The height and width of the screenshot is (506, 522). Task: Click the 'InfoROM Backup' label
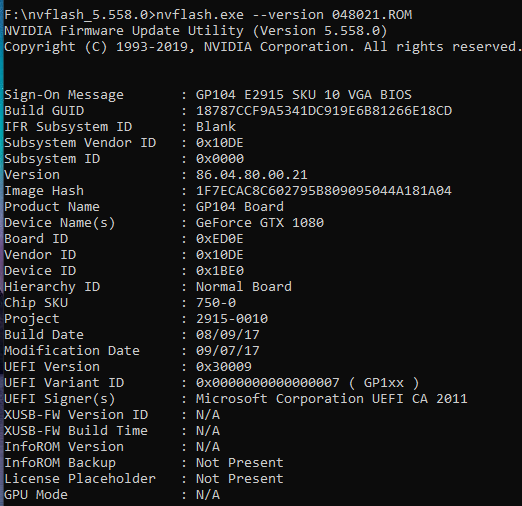[60, 463]
